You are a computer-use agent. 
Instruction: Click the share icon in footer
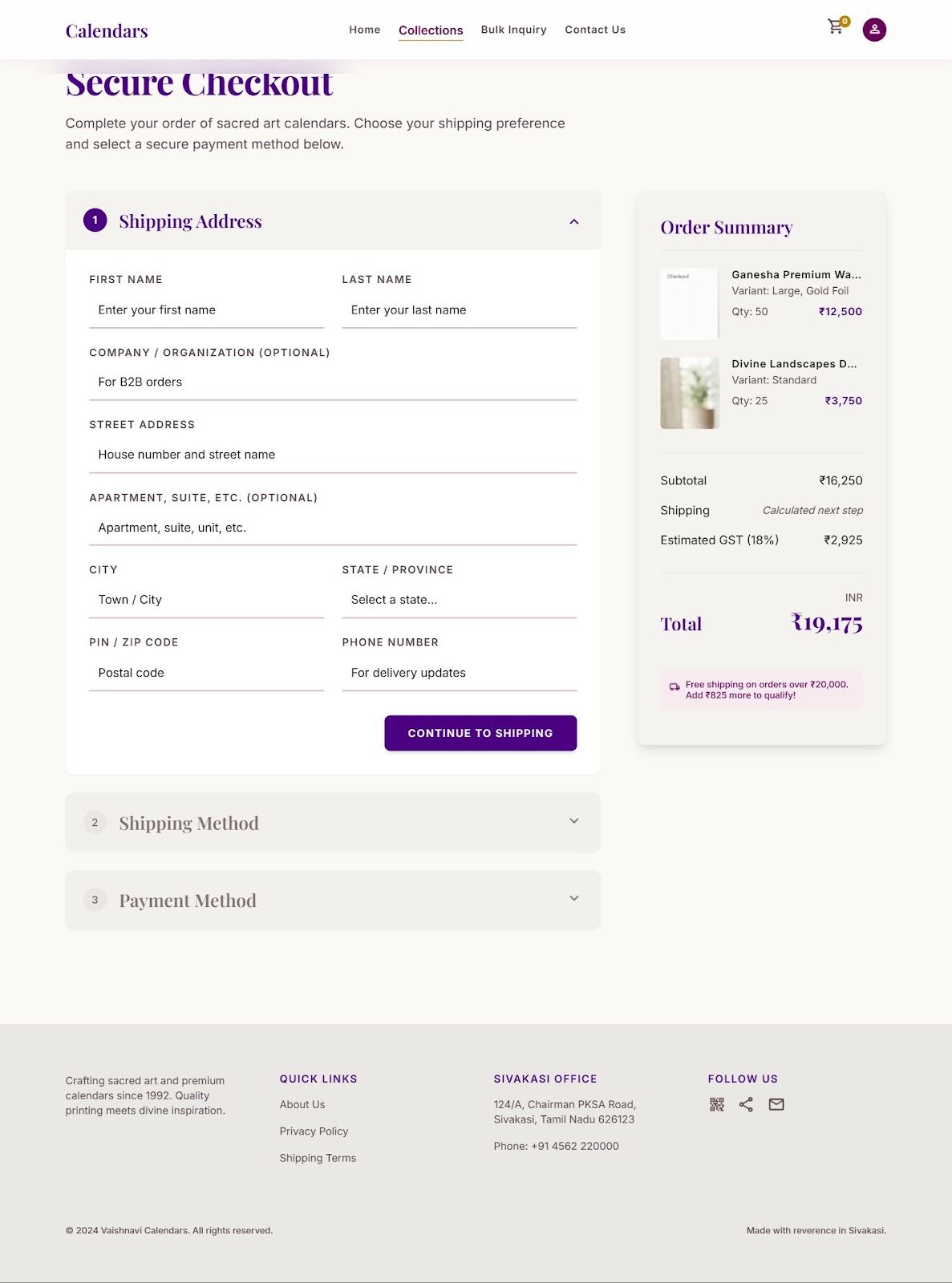pos(746,1104)
